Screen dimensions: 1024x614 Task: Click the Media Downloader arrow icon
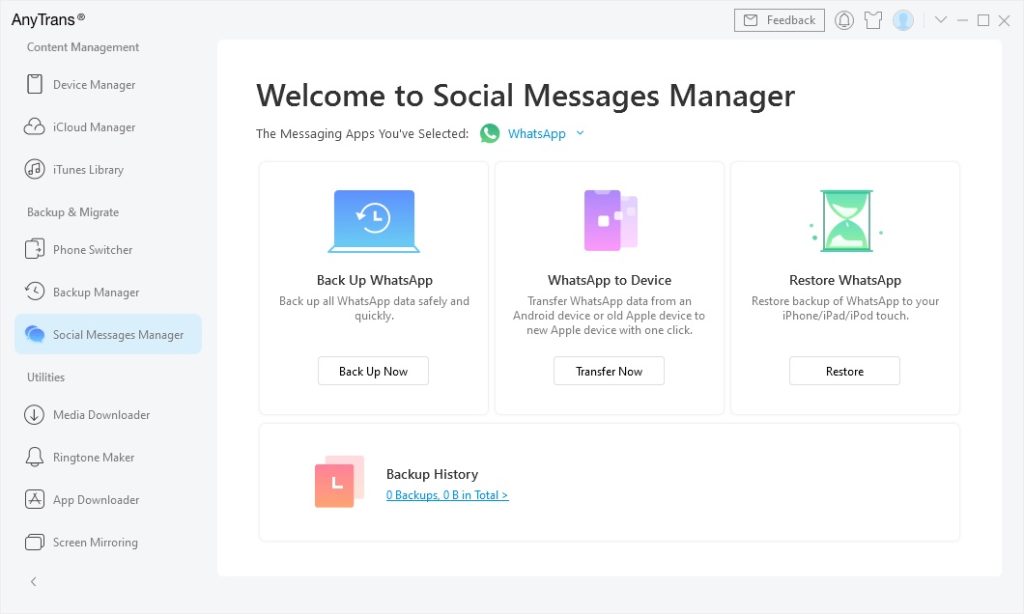pos(35,415)
